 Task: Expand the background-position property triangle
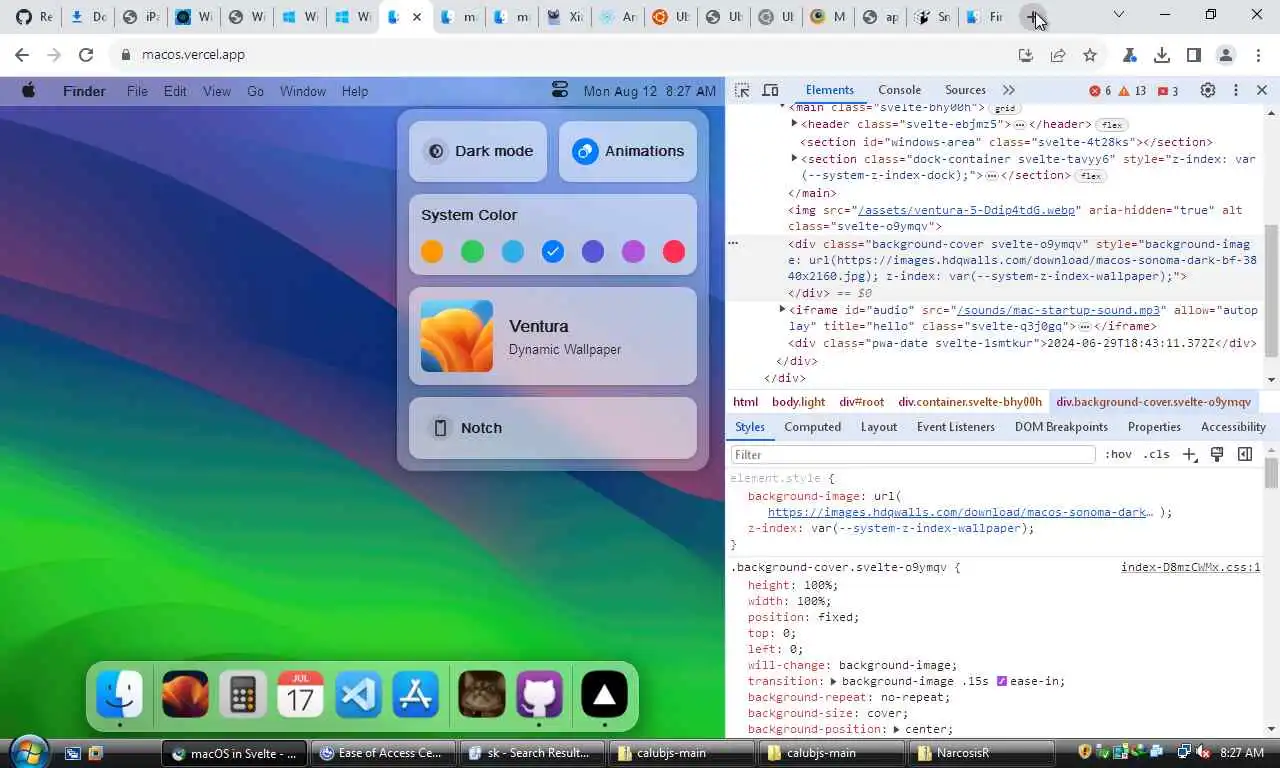897,729
